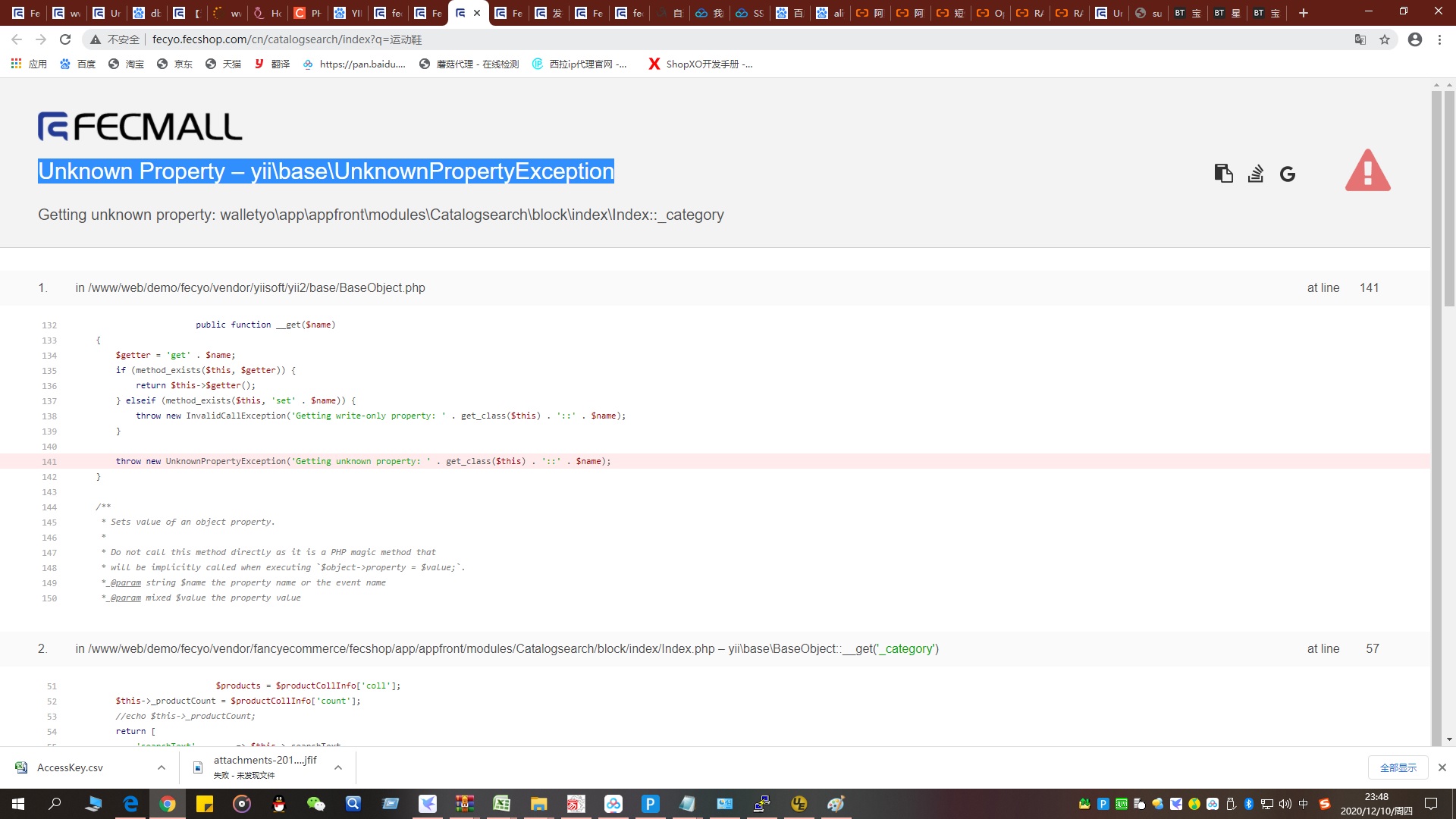Click the copy stacktrace clipboard icon

1222,174
